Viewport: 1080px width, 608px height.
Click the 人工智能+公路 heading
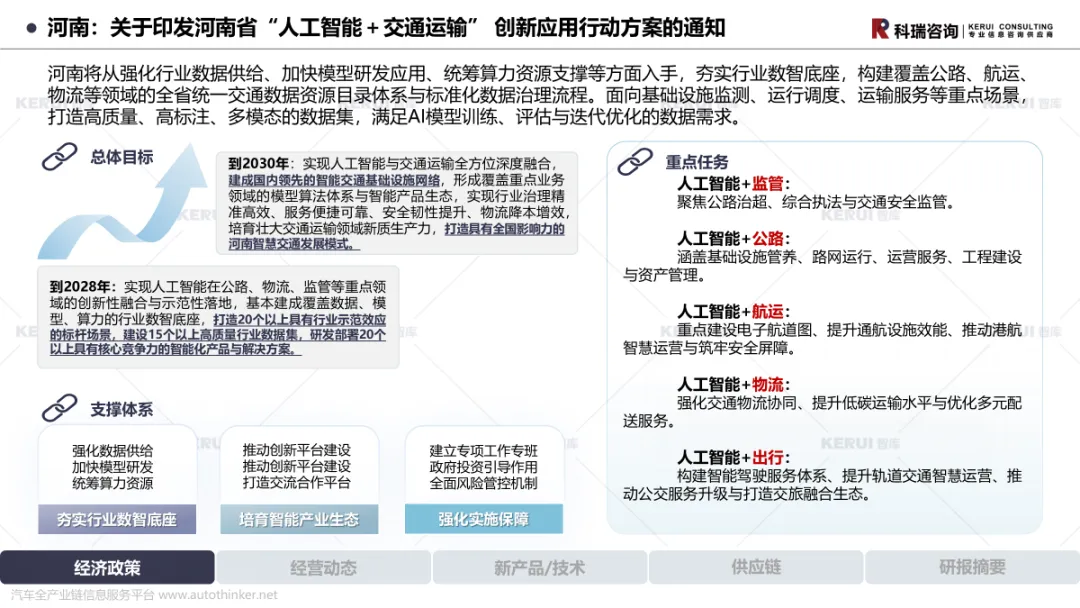[x=733, y=239]
